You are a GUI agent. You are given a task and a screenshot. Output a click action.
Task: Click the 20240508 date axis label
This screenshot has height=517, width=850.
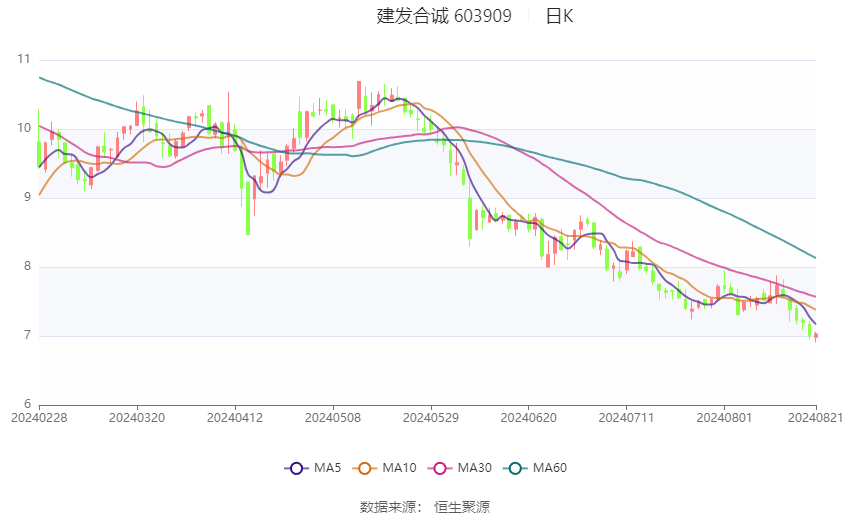click(333, 418)
